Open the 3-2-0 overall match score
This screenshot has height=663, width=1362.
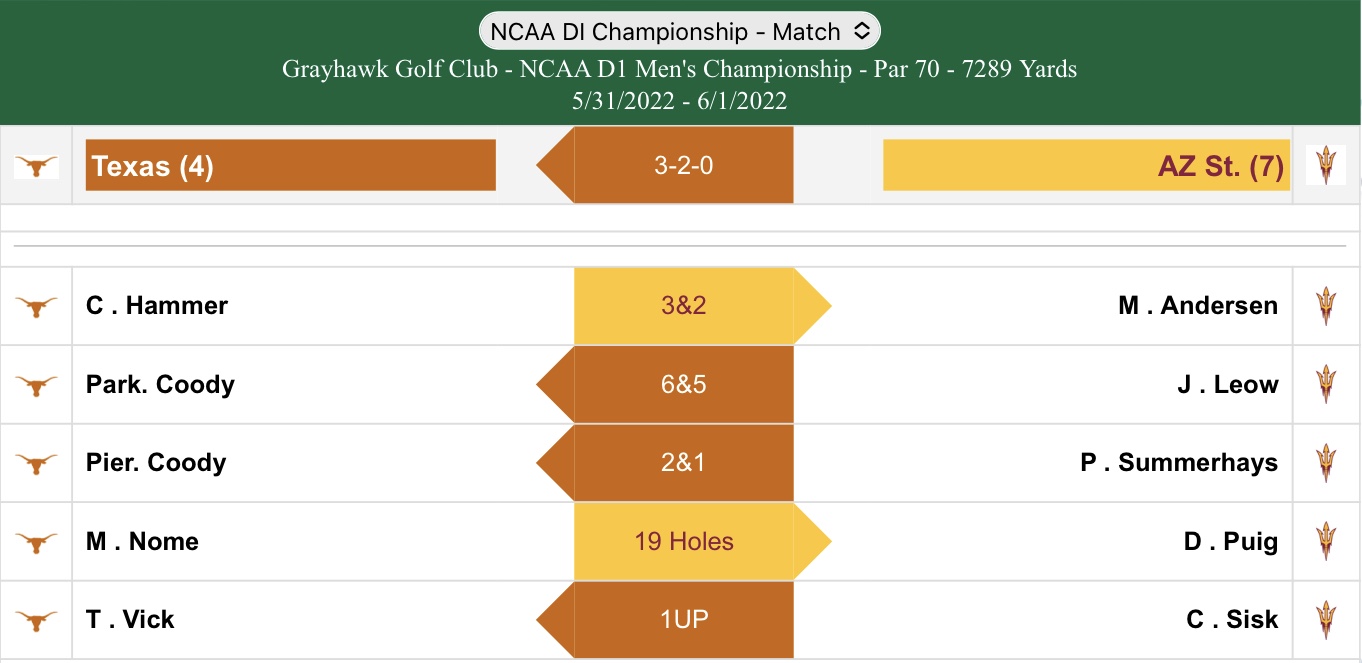[x=684, y=165]
